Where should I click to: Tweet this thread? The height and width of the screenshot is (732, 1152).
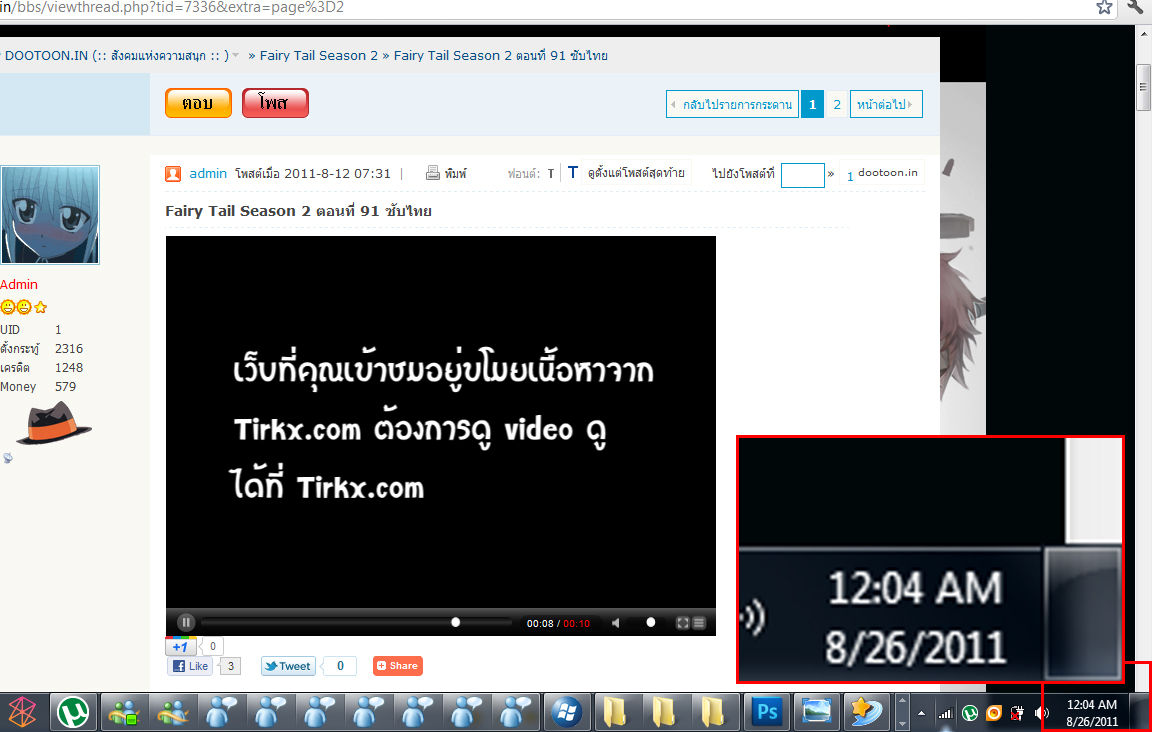pos(288,666)
